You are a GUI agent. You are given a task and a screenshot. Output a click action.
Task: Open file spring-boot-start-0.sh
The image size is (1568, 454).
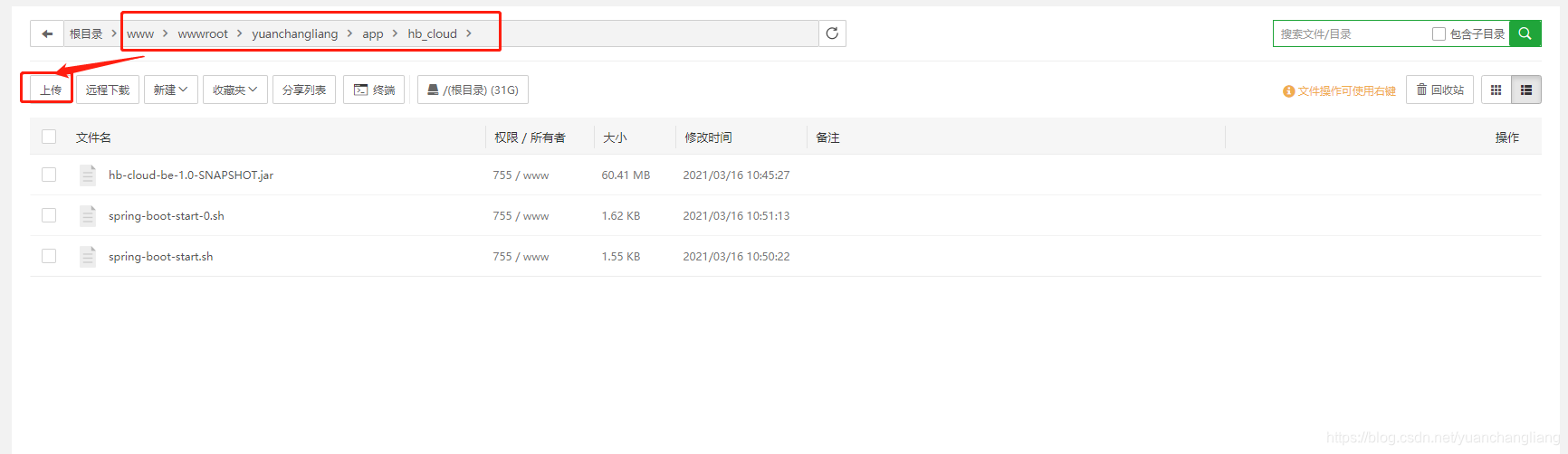[x=167, y=215]
